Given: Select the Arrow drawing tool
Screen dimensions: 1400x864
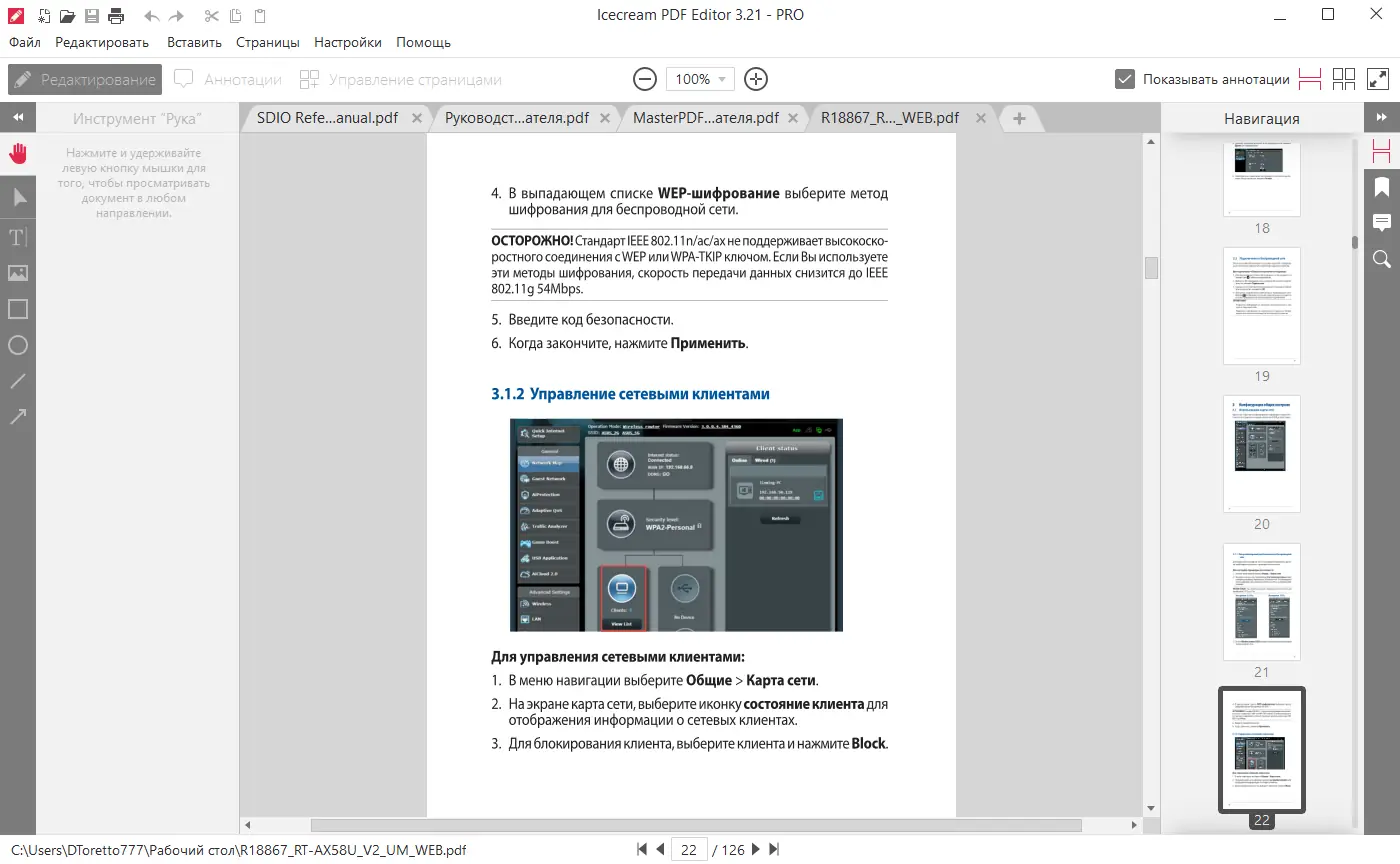Looking at the screenshot, I should tap(17, 416).
